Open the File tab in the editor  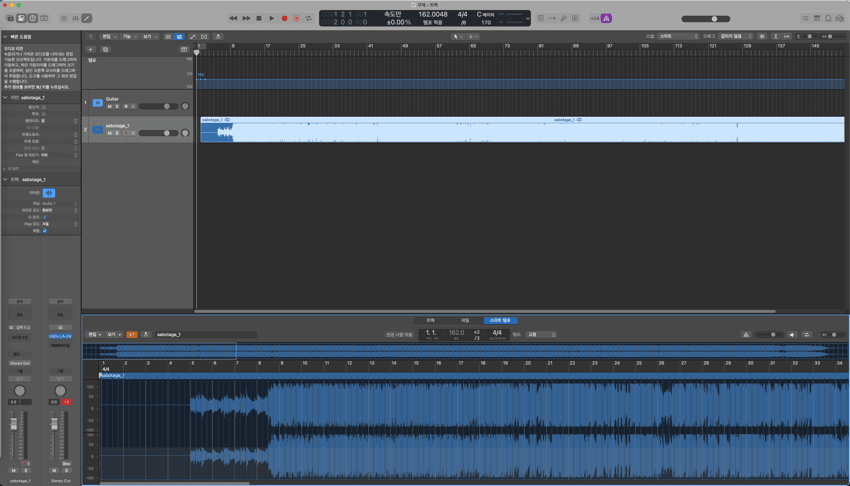465,320
